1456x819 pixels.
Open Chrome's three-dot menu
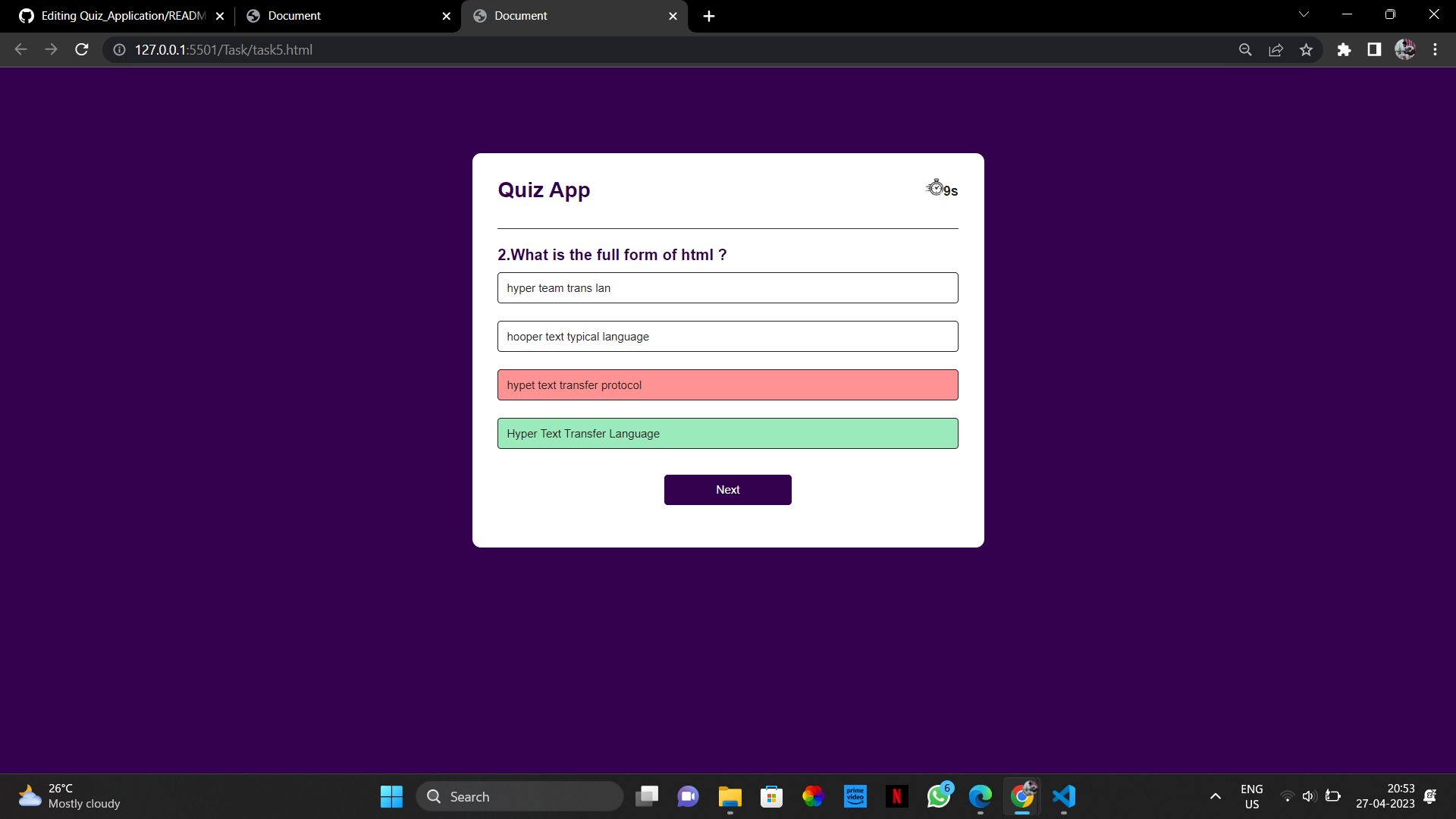[1435, 50]
